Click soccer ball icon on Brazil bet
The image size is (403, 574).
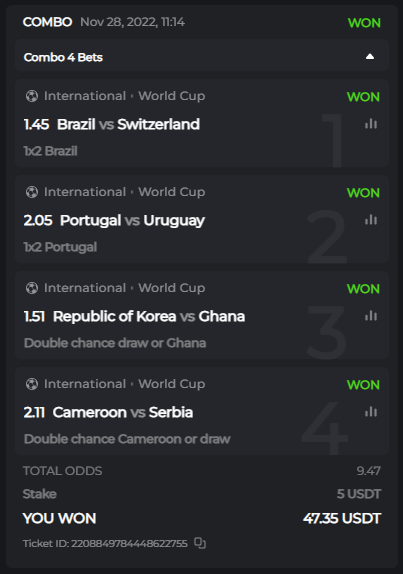coord(32,96)
